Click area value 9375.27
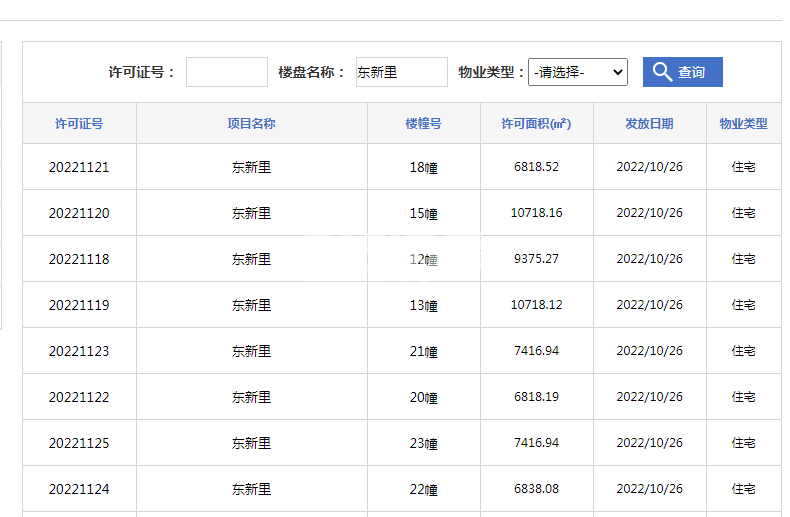This screenshot has height=517, width=790. pos(536,258)
